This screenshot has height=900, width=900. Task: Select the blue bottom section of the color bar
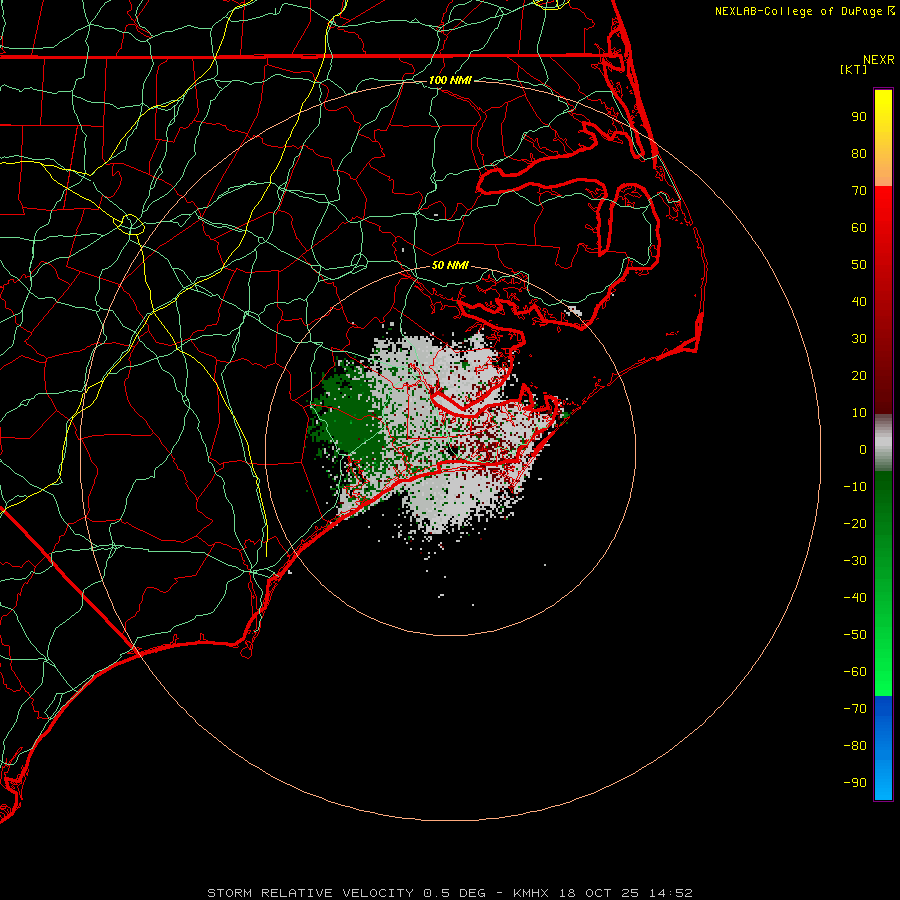pyautogui.click(x=883, y=747)
